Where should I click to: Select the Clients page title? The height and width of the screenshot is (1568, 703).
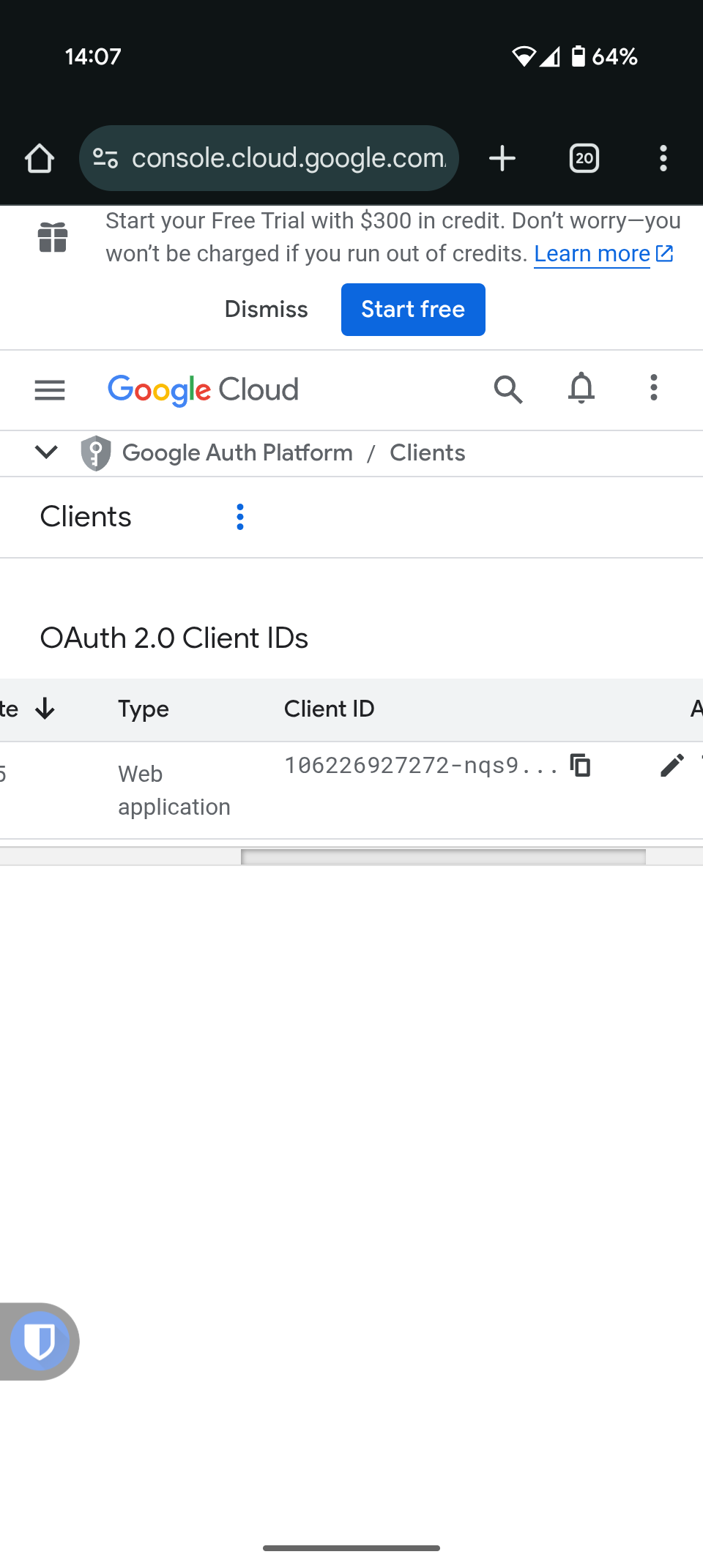point(86,517)
